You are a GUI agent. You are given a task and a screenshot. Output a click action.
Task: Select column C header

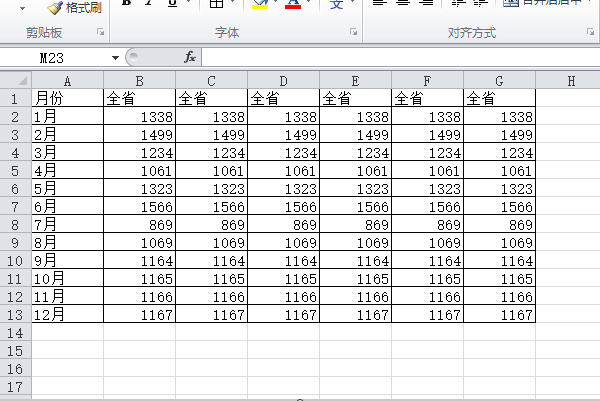pos(211,81)
